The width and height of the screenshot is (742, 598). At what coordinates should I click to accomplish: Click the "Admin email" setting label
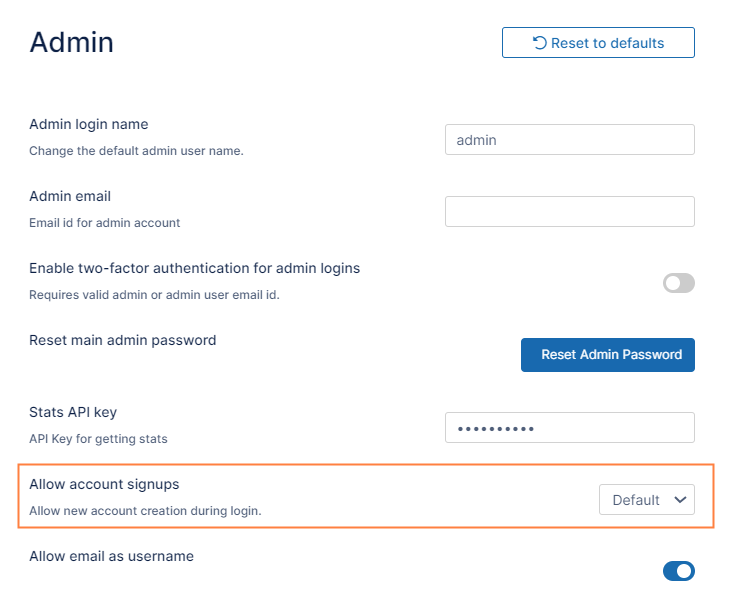[x=70, y=197]
